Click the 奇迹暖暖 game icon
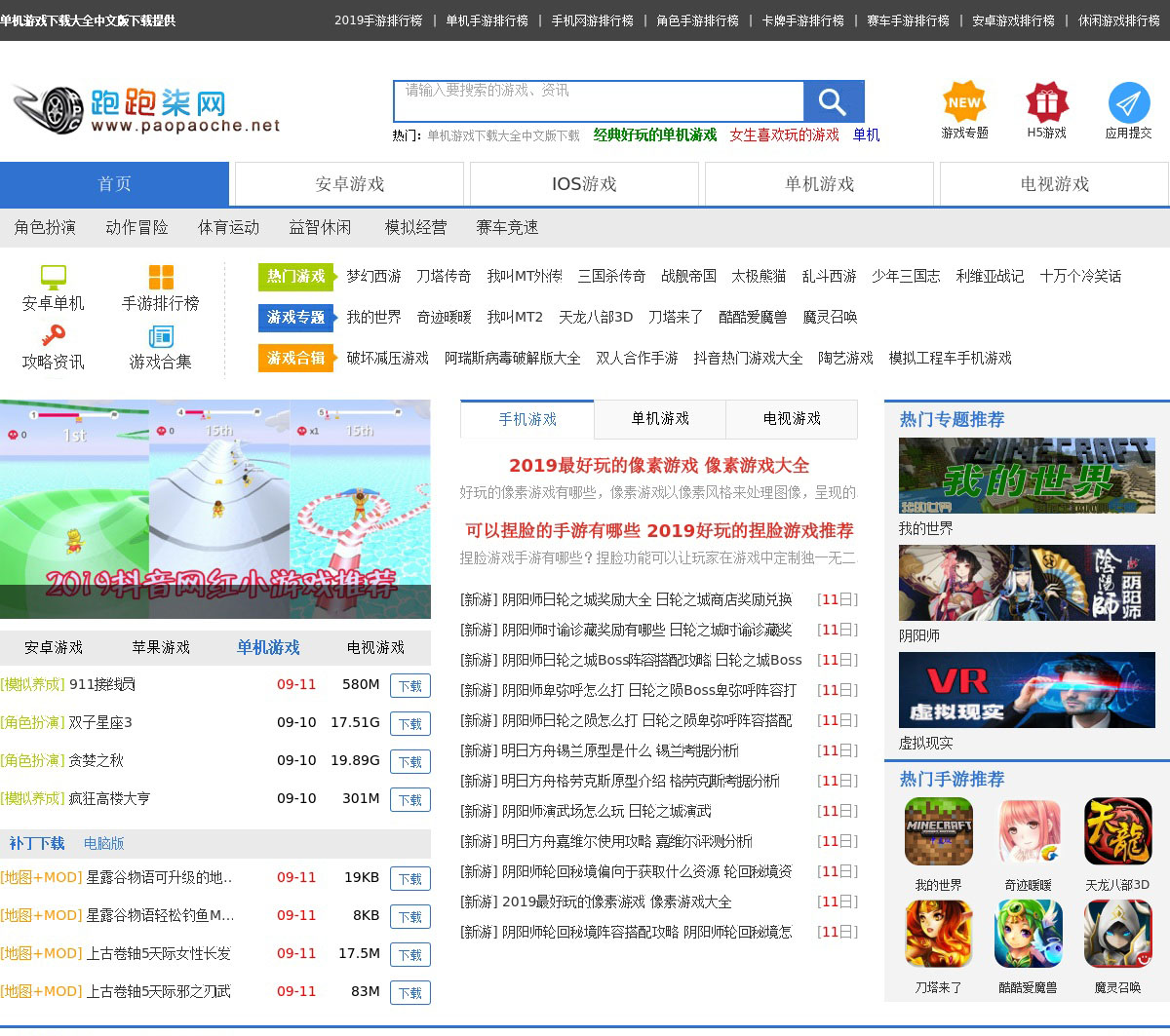Viewport: 1170px width, 1036px height. pyautogui.click(x=1029, y=831)
